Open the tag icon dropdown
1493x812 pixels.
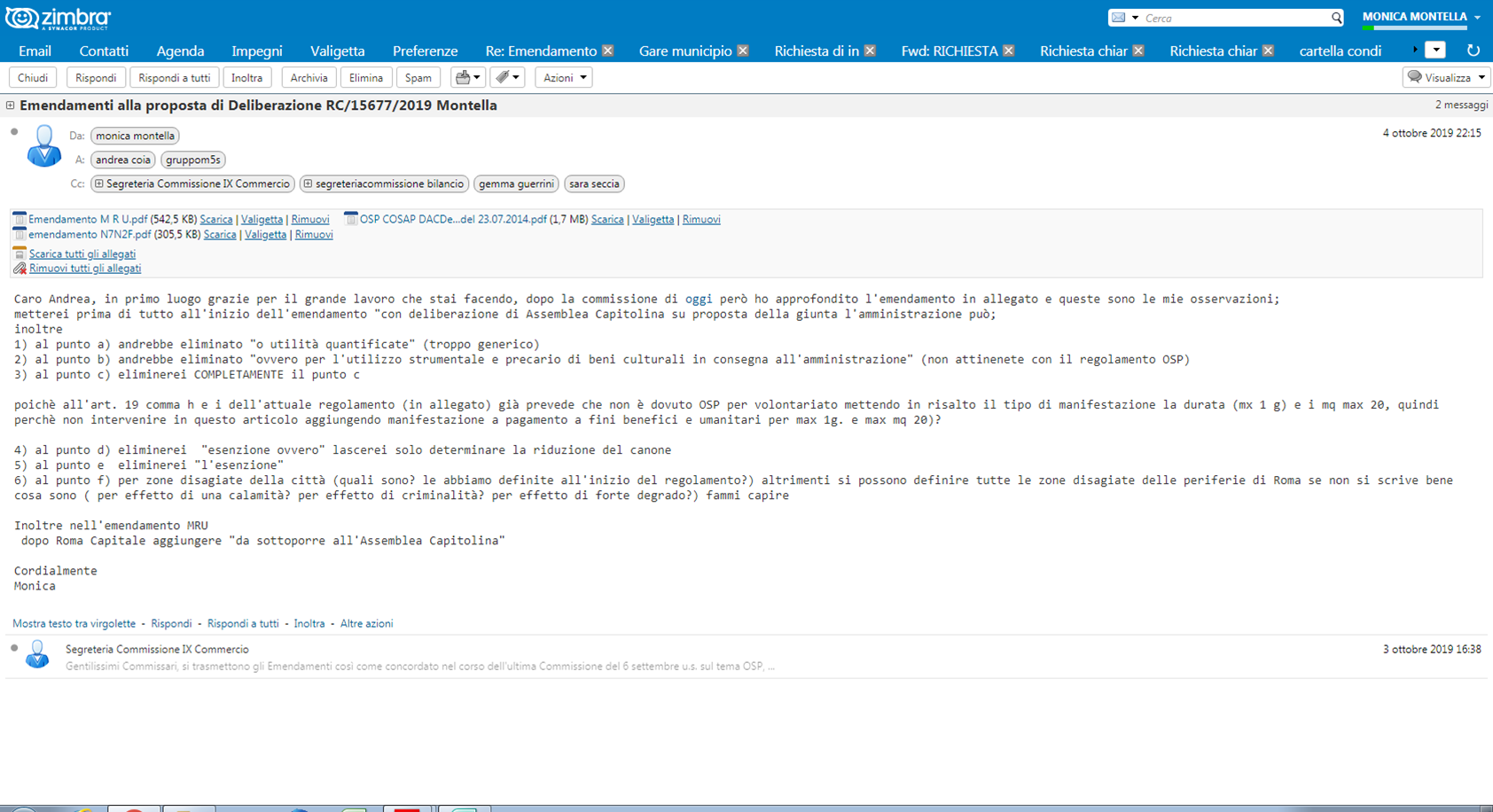point(507,78)
